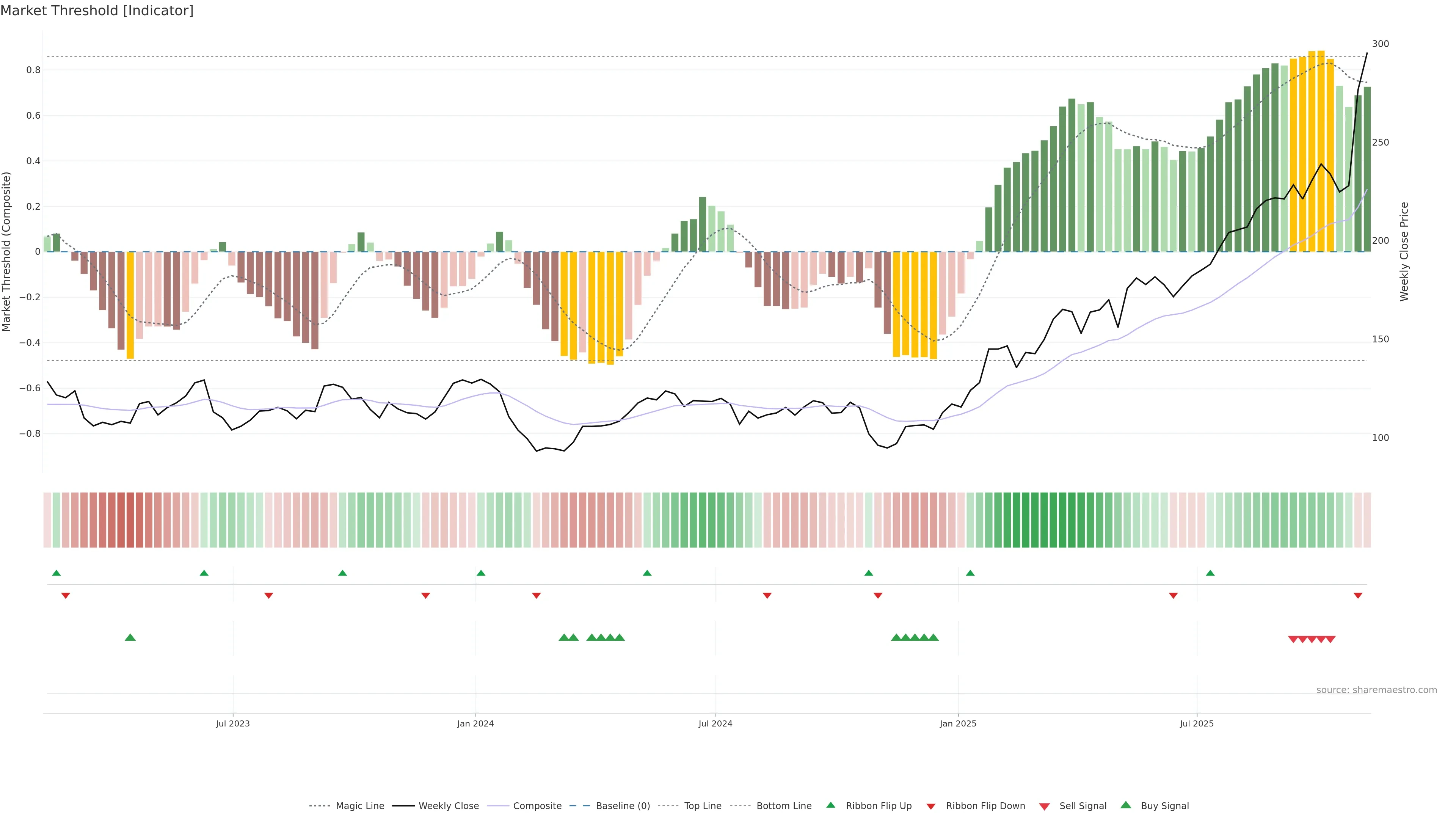Hide the Baseline (0) legend series

pyautogui.click(x=622, y=805)
